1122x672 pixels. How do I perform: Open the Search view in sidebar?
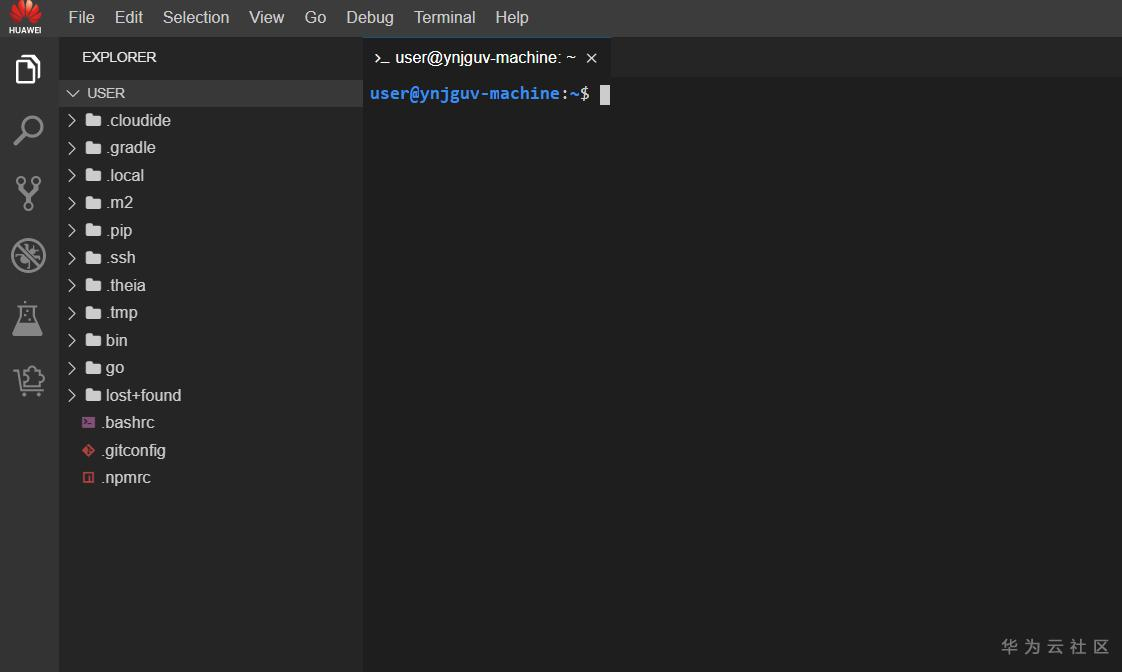pyautogui.click(x=28, y=131)
